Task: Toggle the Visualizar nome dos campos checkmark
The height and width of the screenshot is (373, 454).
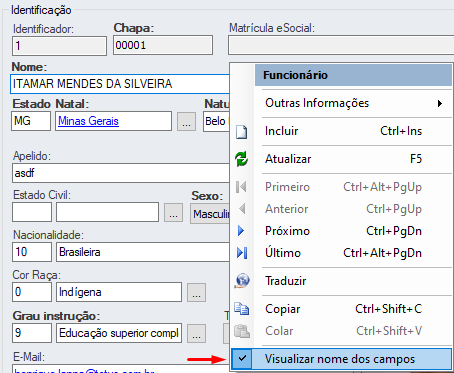Action: 243,359
